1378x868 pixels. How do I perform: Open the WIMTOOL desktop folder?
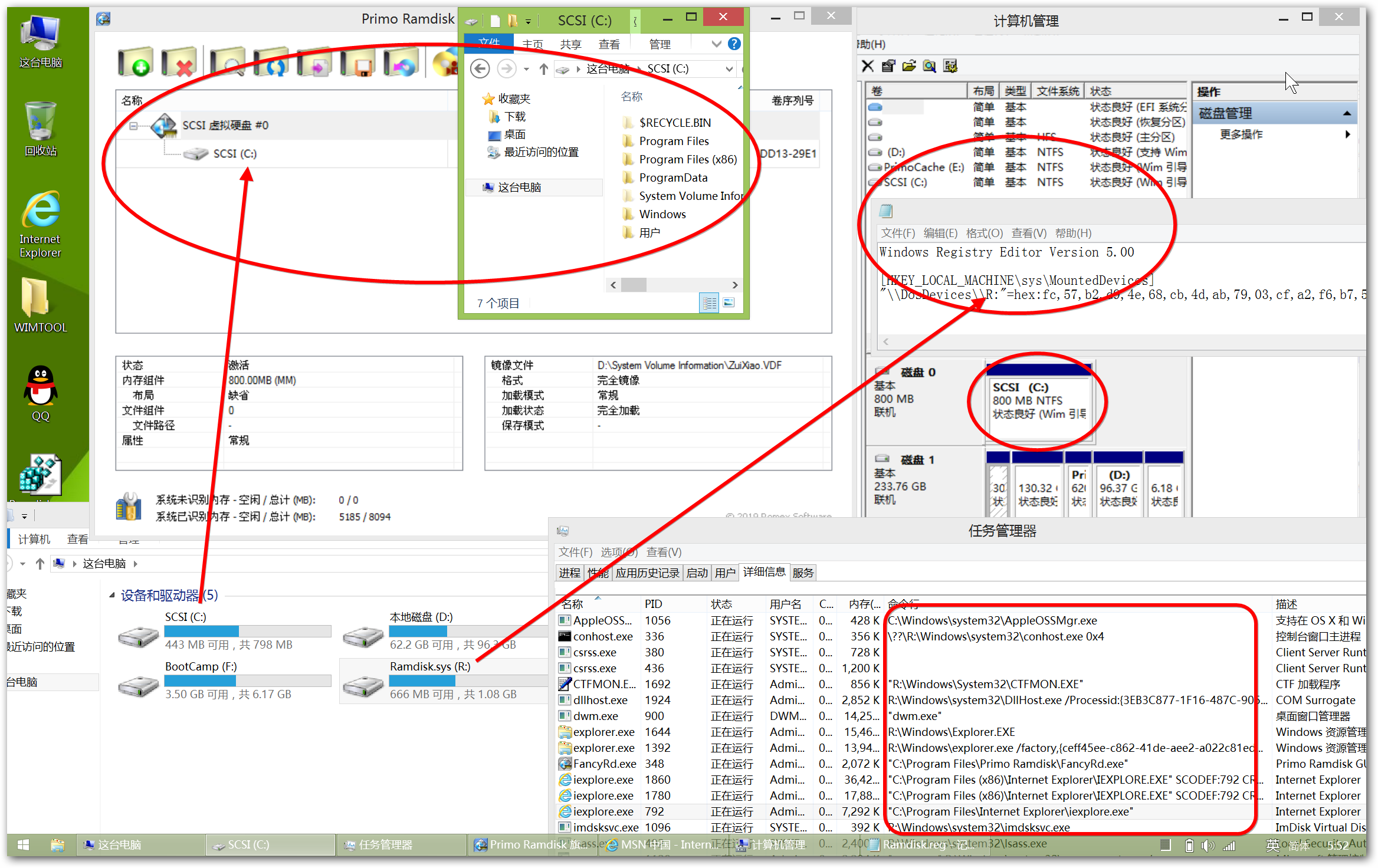coord(40,305)
